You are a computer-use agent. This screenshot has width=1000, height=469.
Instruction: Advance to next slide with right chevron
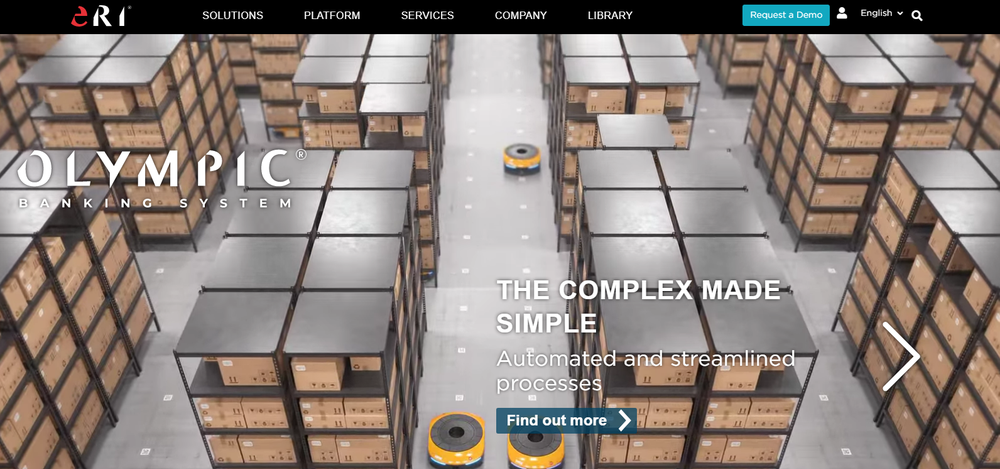901,356
